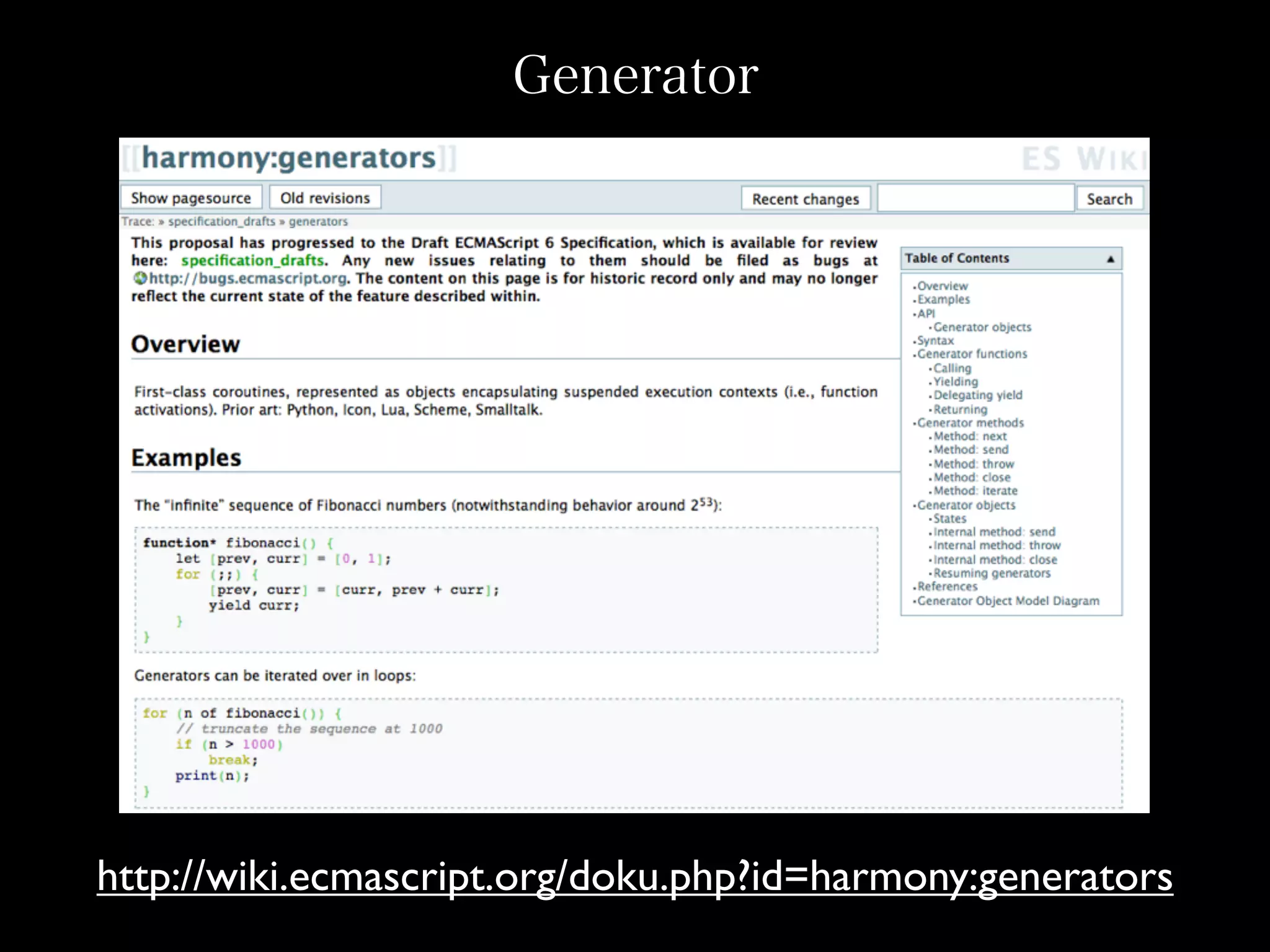The width and height of the screenshot is (1270, 952).
Task: Go to Resuming generators entry
Action: click(992, 573)
